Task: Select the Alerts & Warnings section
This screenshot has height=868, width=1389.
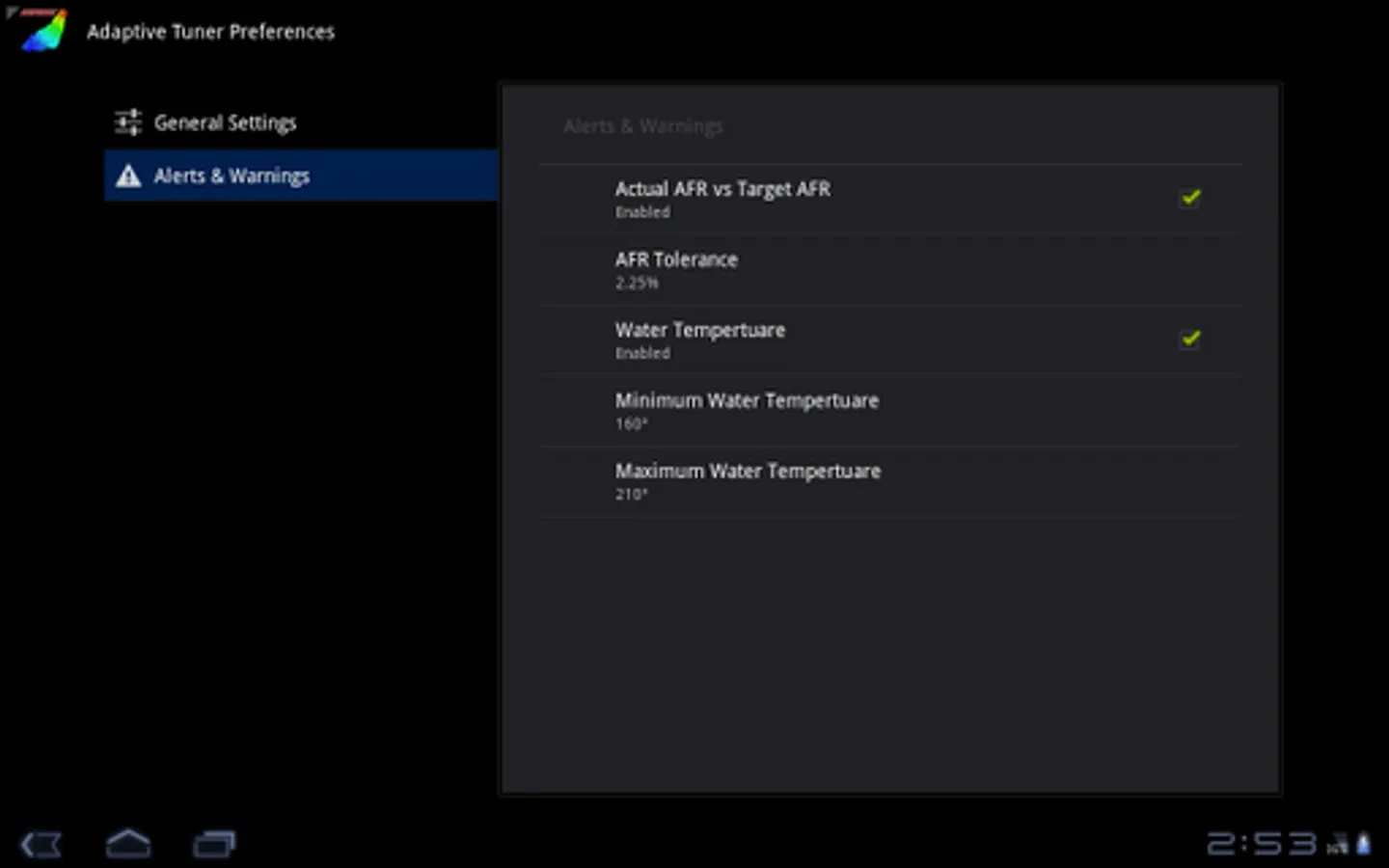Action: point(301,176)
